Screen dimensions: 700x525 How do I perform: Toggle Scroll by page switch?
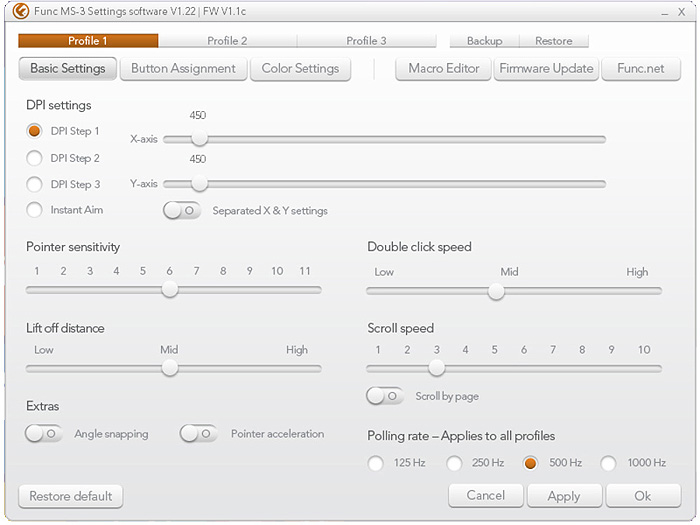(385, 396)
